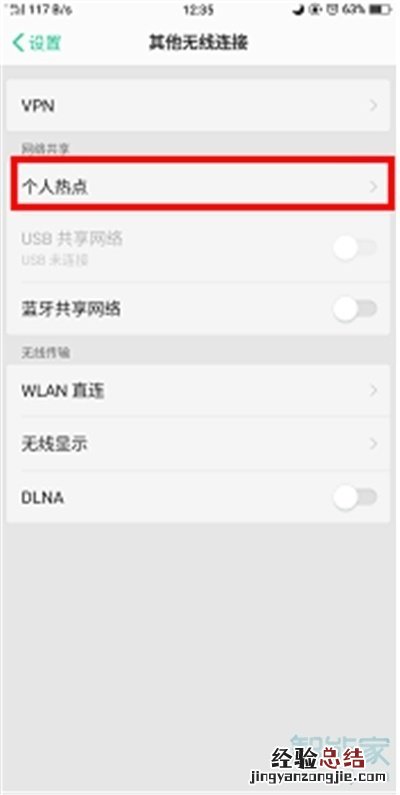Tap the alarm clock status icon

333,10
